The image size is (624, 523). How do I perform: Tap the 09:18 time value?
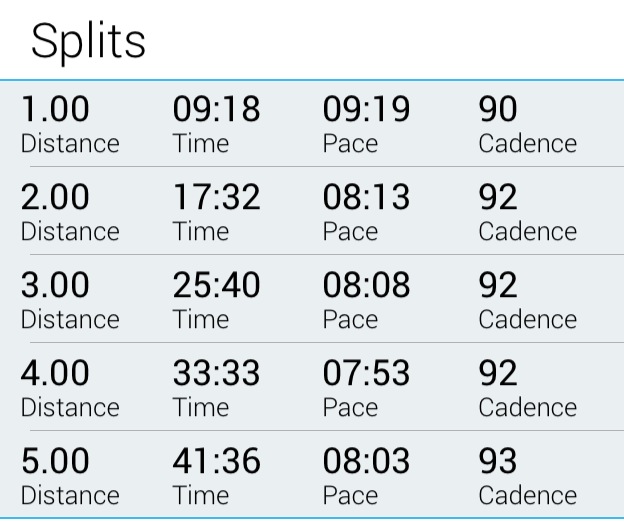216,109
